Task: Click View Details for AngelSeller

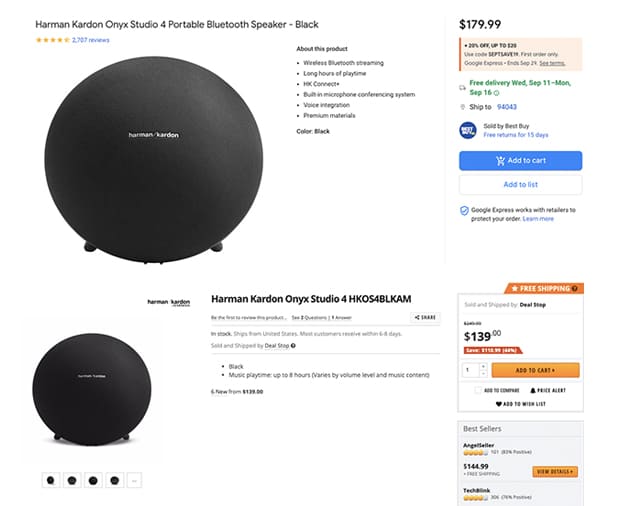Action: coord(555,471)
